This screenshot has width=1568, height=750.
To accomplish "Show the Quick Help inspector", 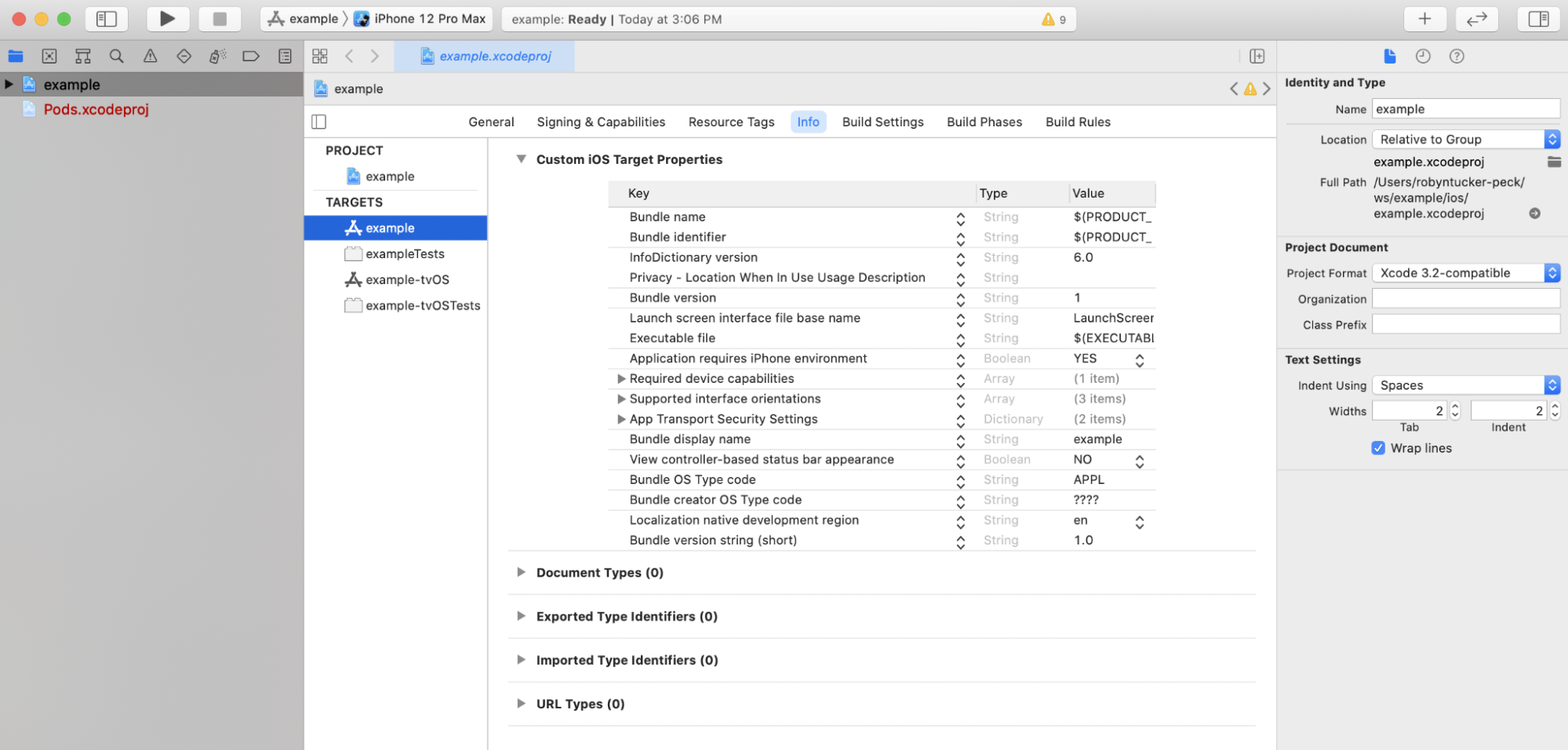I will (1457, 56).
